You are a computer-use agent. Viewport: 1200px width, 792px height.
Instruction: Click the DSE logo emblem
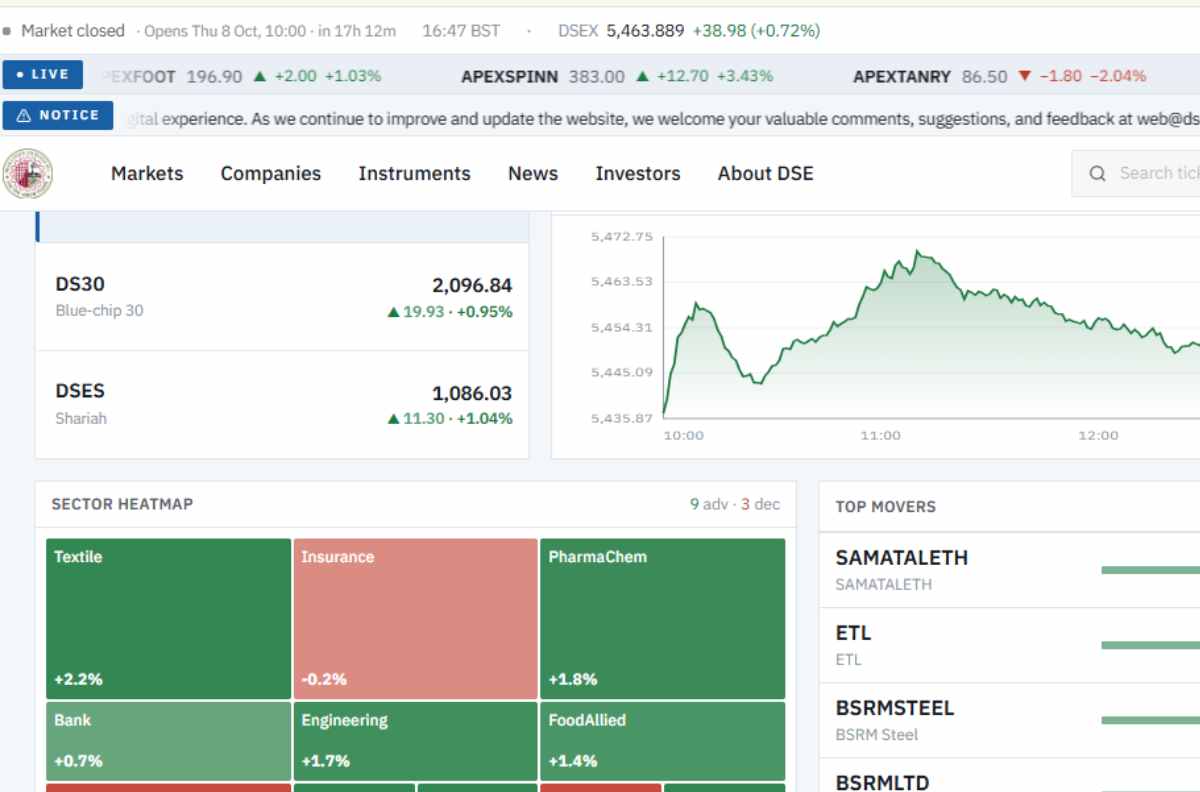click(28, 173)
